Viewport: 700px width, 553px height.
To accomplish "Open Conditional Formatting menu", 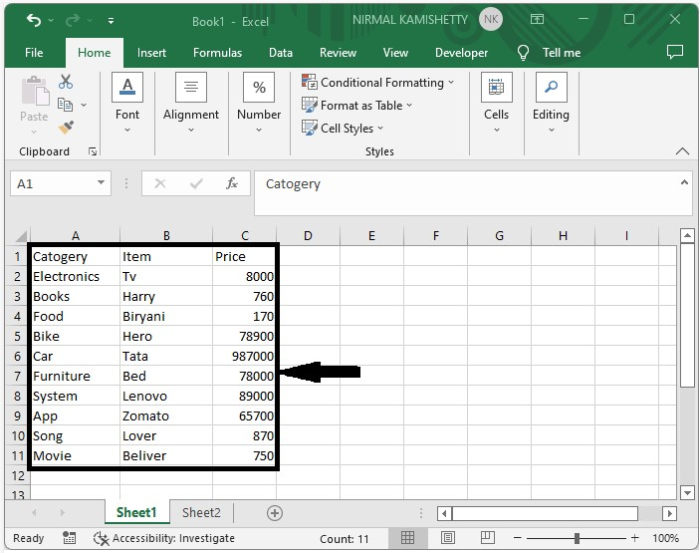I will (378, 83).
